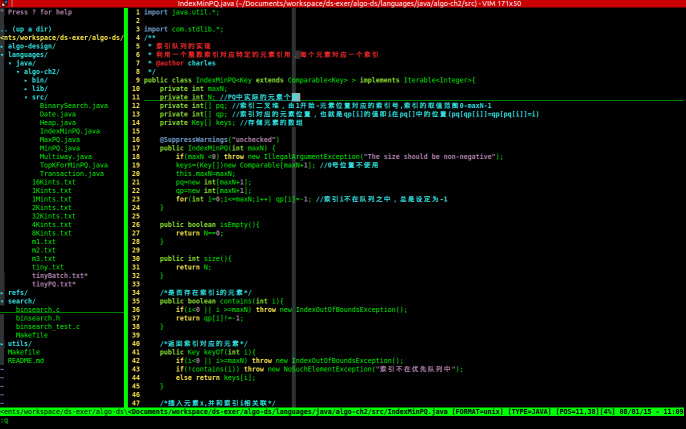This screenshot has height=429, width=686.
Task: Click the 'this.maxN=maxN;' statement
Action: (206, 174)
